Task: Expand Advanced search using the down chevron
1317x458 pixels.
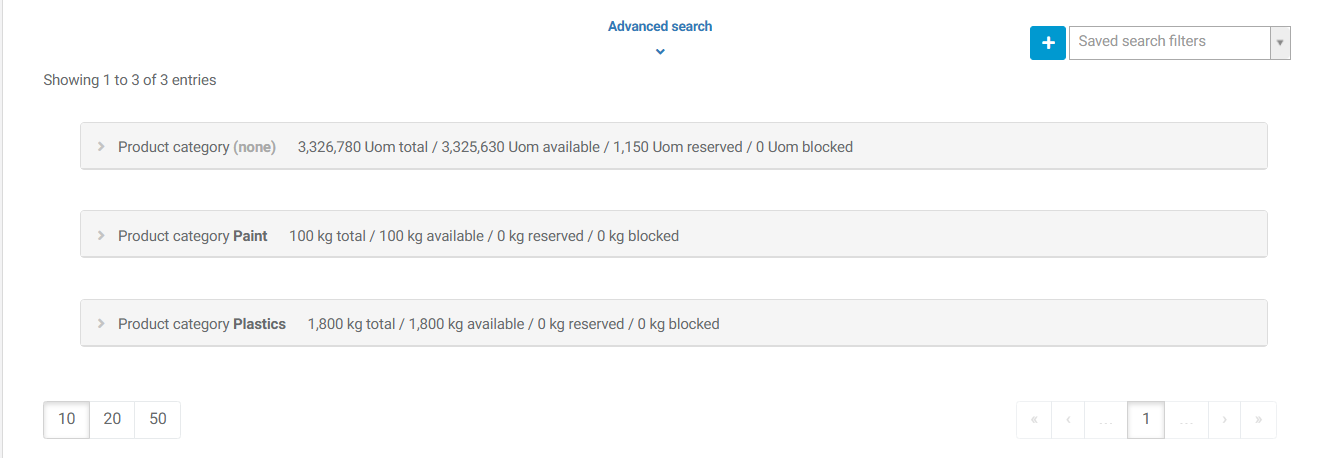Action: pos(660,52)
